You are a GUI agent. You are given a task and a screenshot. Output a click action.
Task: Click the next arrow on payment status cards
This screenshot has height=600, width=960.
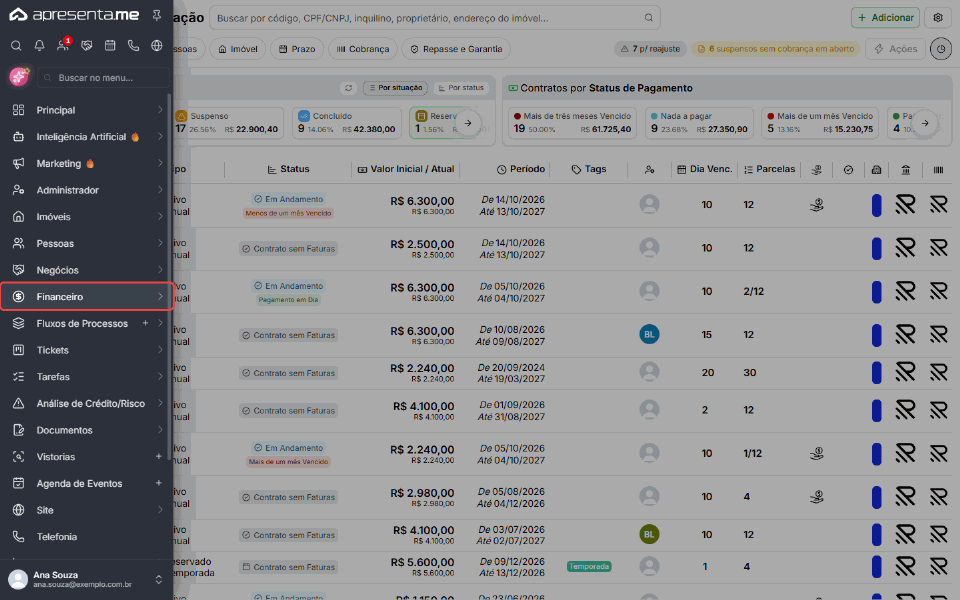tap(924, 123)
